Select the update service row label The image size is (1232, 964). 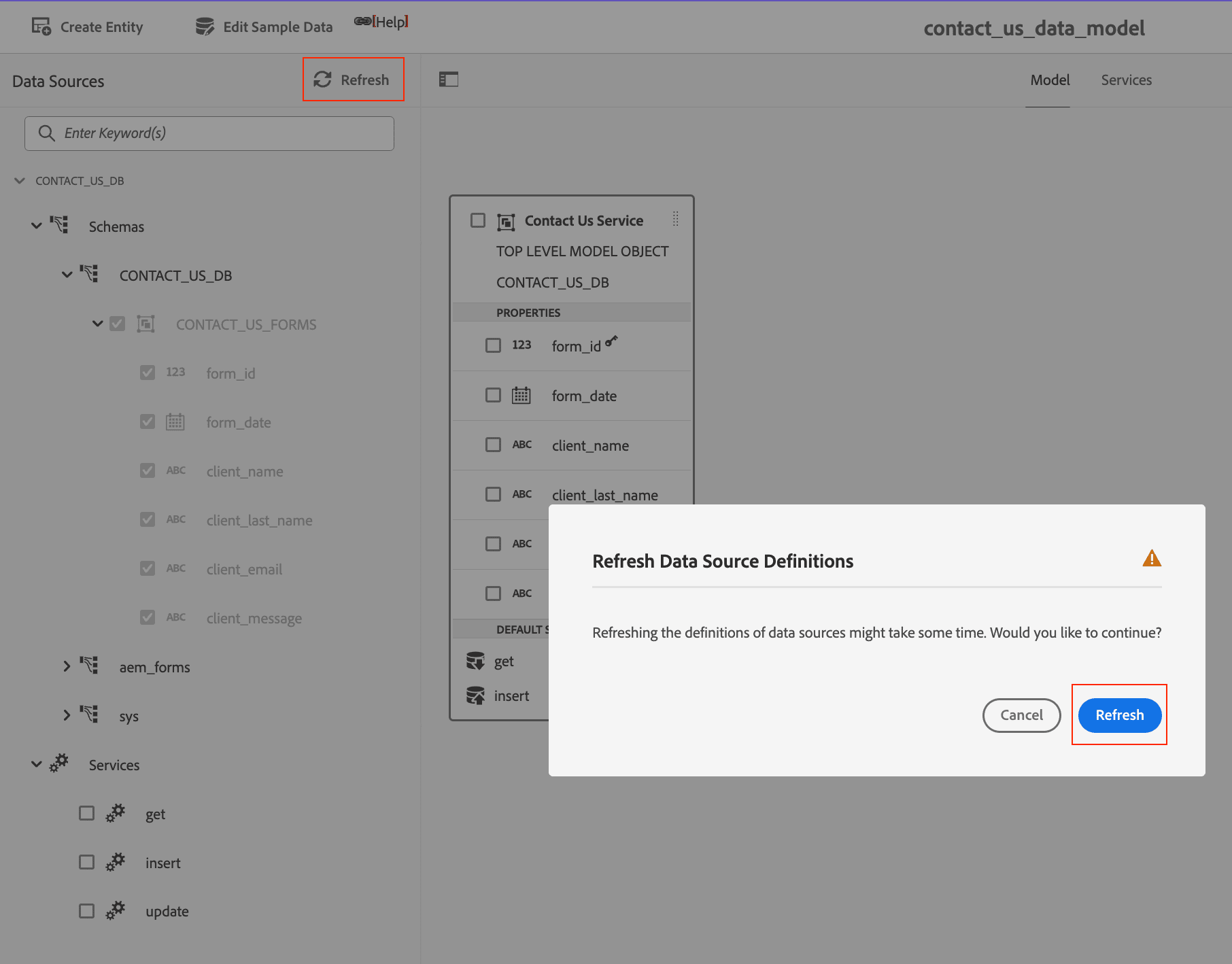coord(167,911)
